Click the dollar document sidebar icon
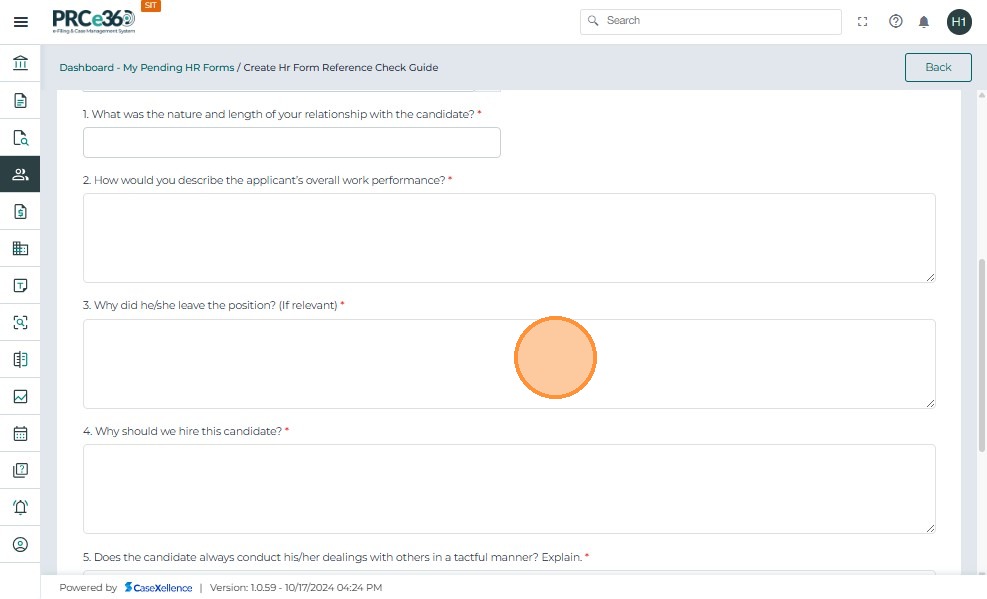 click(x=20, y=212)
